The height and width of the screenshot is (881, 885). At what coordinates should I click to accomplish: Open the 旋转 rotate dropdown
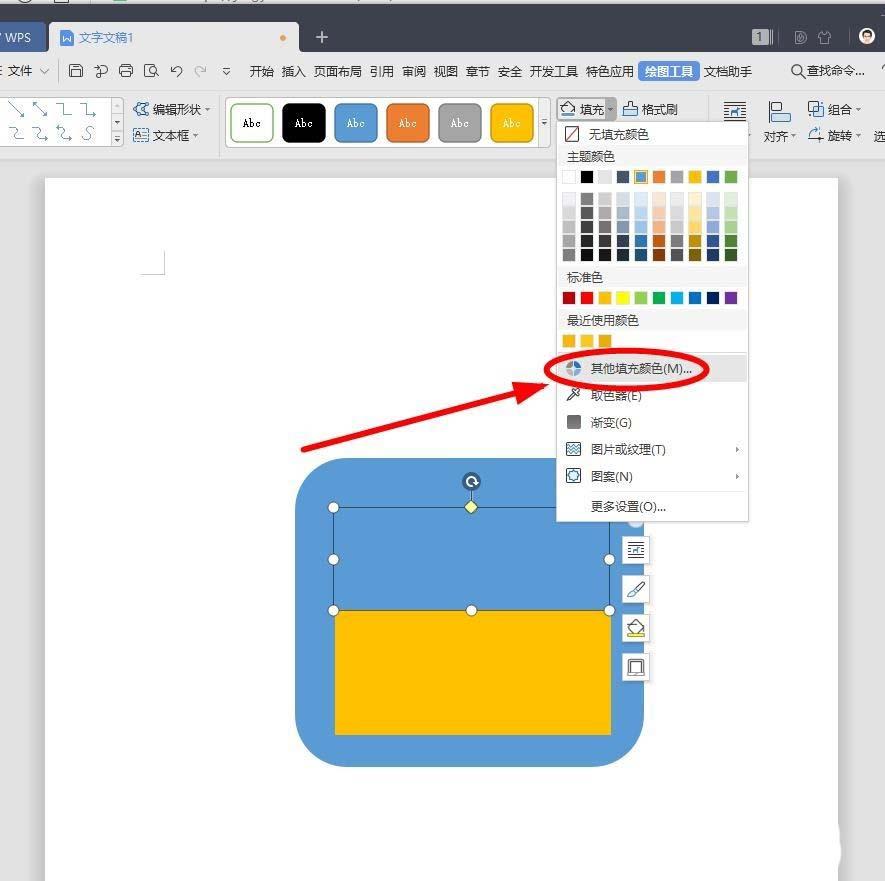[x=834, y=135]
